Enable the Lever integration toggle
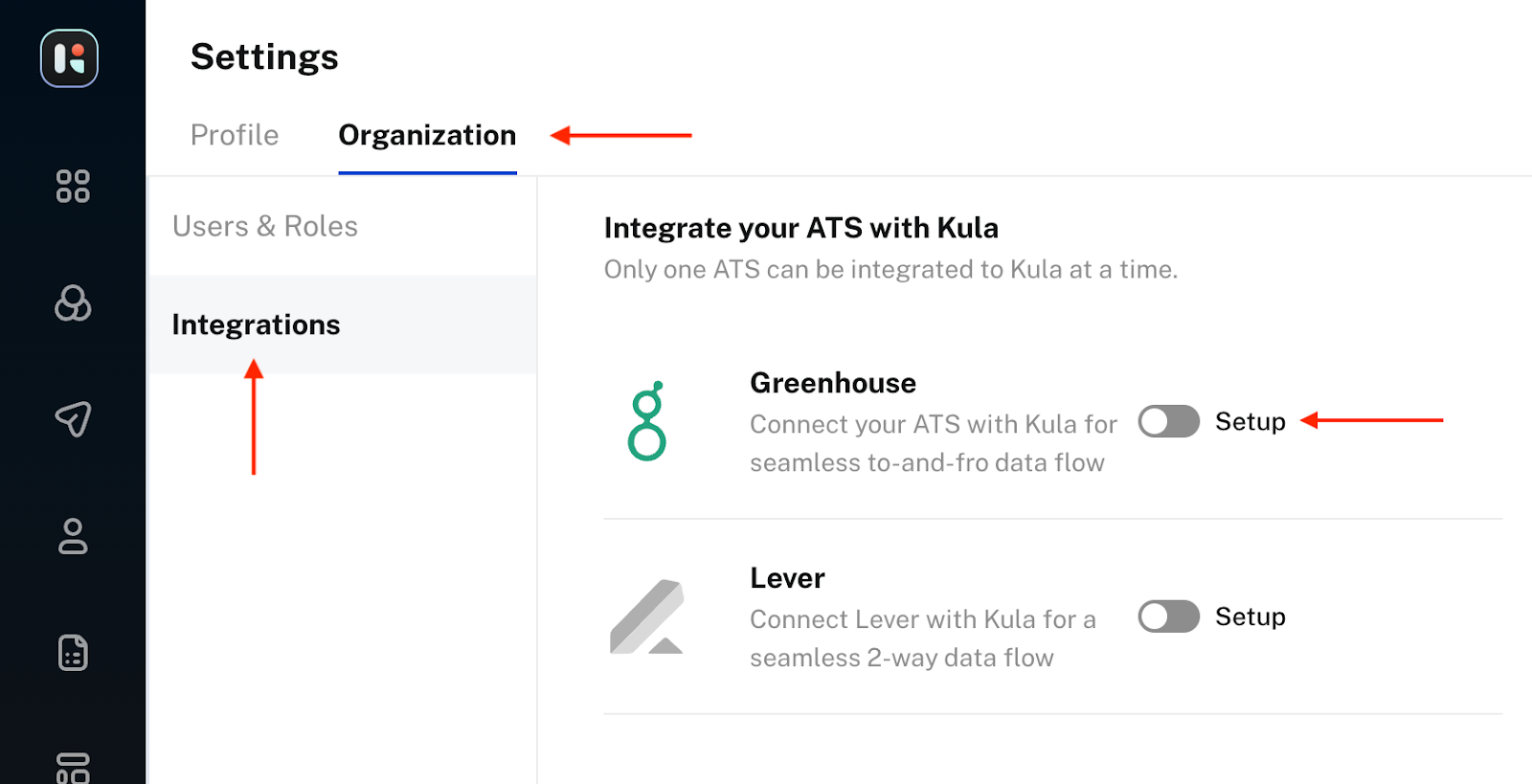 [x=1168, y=616]
